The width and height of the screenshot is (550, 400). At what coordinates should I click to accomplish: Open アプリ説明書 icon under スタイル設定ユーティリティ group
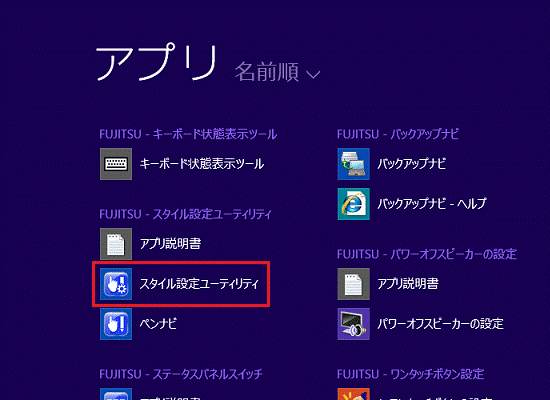[116, 244]
